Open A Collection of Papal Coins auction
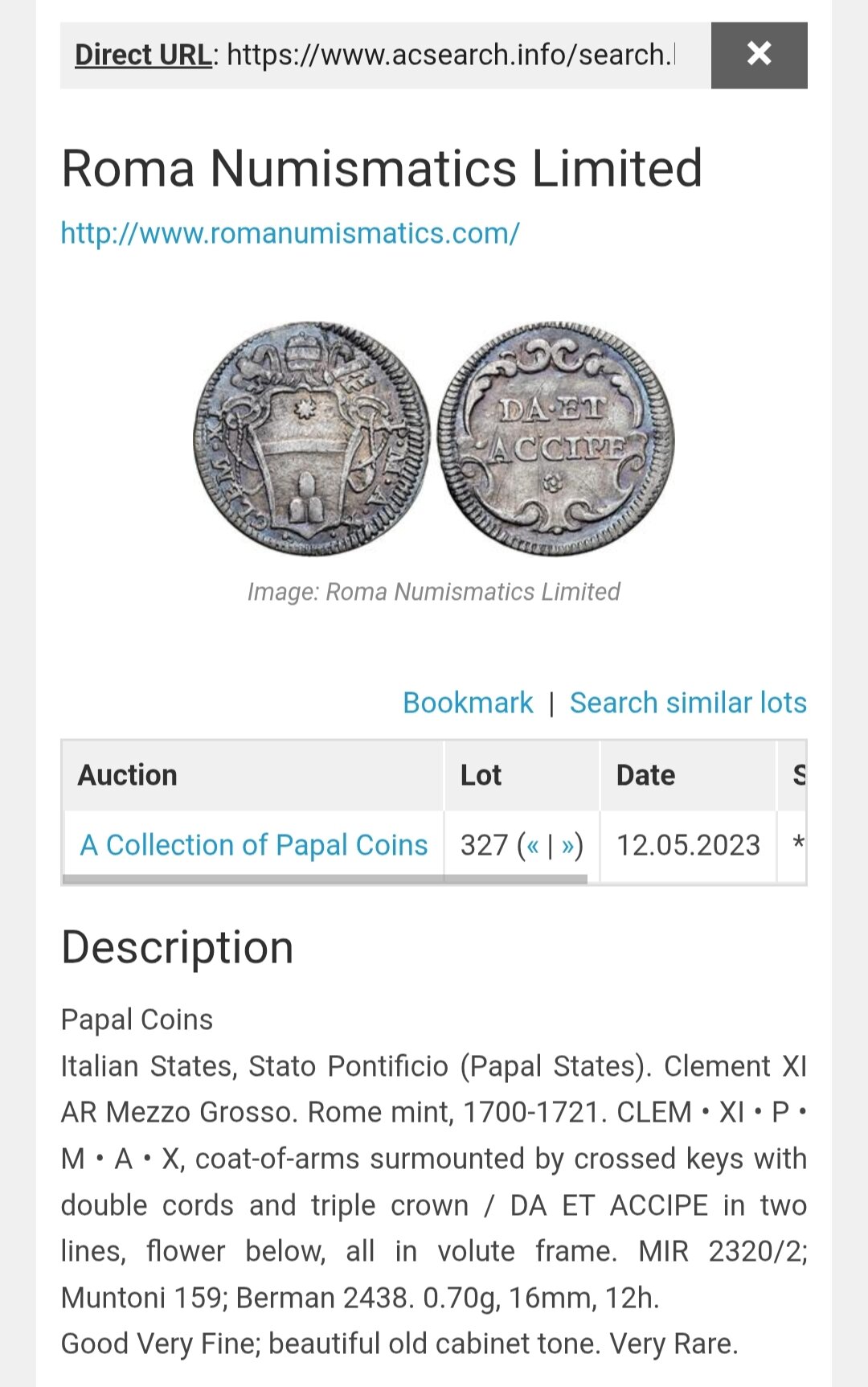This screenshot has width=868, height=1387. pyautogui.click(x=254, y=845)
